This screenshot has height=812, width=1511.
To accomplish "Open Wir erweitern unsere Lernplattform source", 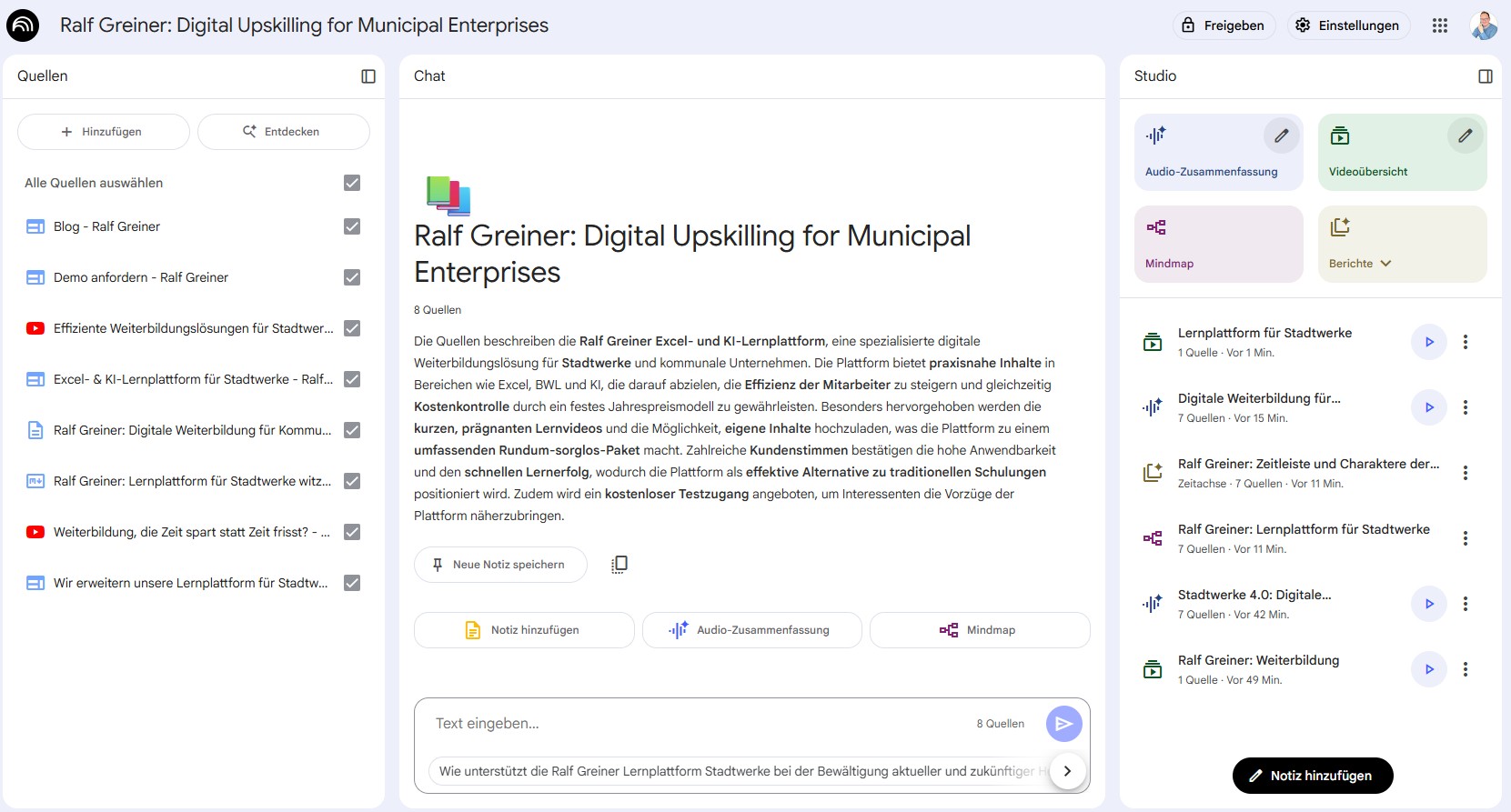I will click(x=191, y=583).
